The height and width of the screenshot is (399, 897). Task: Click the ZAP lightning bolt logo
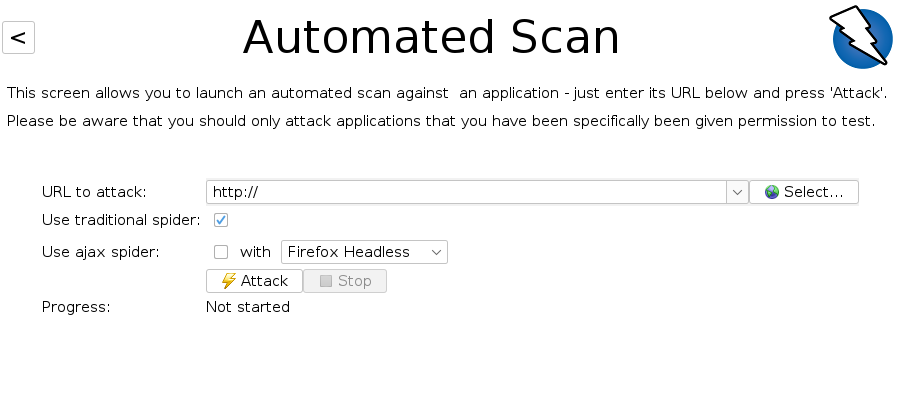pyautogui.click(x=861, y=37)
